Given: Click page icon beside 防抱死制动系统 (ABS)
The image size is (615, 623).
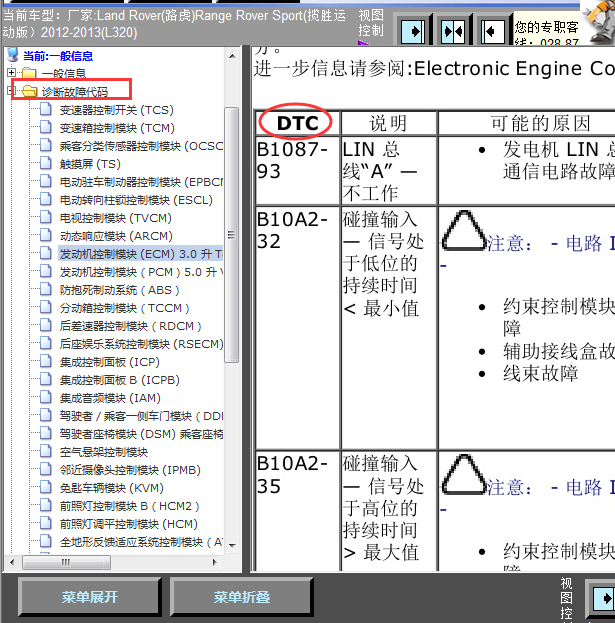Looking at the screenshot, I should click(x=46, y=289).
